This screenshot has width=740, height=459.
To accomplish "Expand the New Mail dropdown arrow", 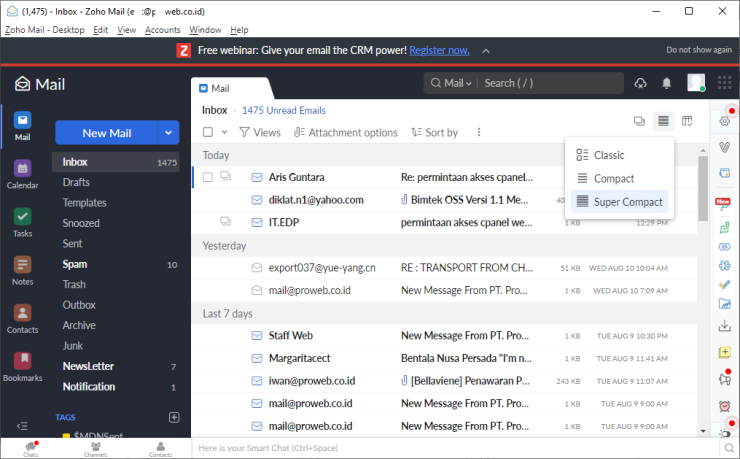I will pos(168,133).
